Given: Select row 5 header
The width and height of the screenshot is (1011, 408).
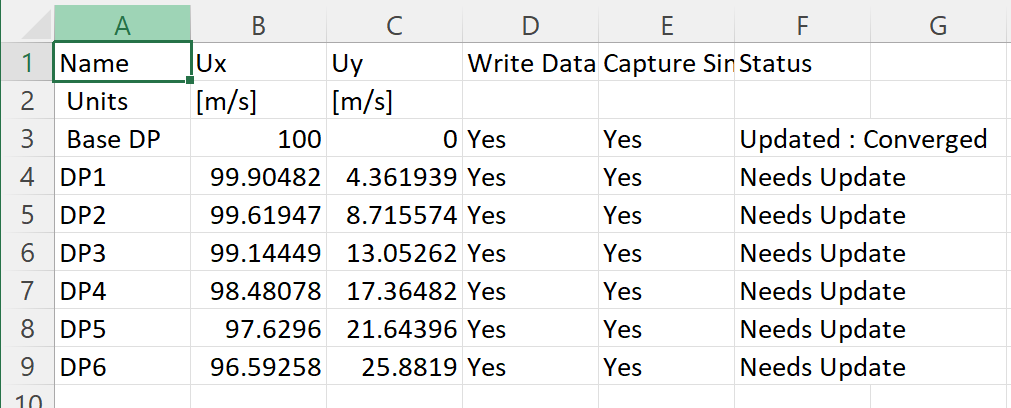Looking at the screenshot, I should pyautogui.click(x=27, y=215).
